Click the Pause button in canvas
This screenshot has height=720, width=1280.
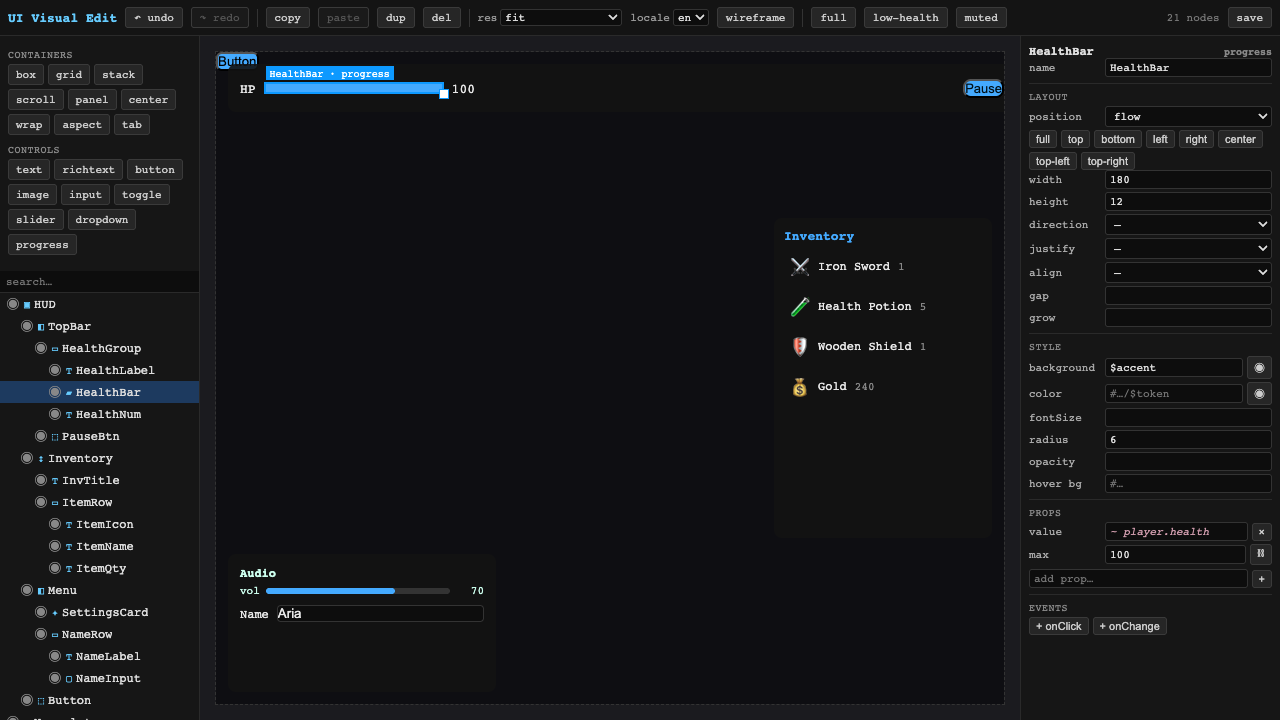[983, 89]
